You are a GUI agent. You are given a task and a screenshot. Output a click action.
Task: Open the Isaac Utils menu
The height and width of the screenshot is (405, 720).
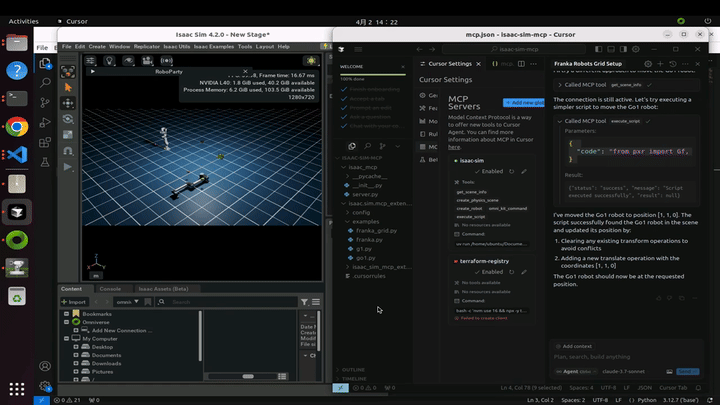click(x=177, y=46)
